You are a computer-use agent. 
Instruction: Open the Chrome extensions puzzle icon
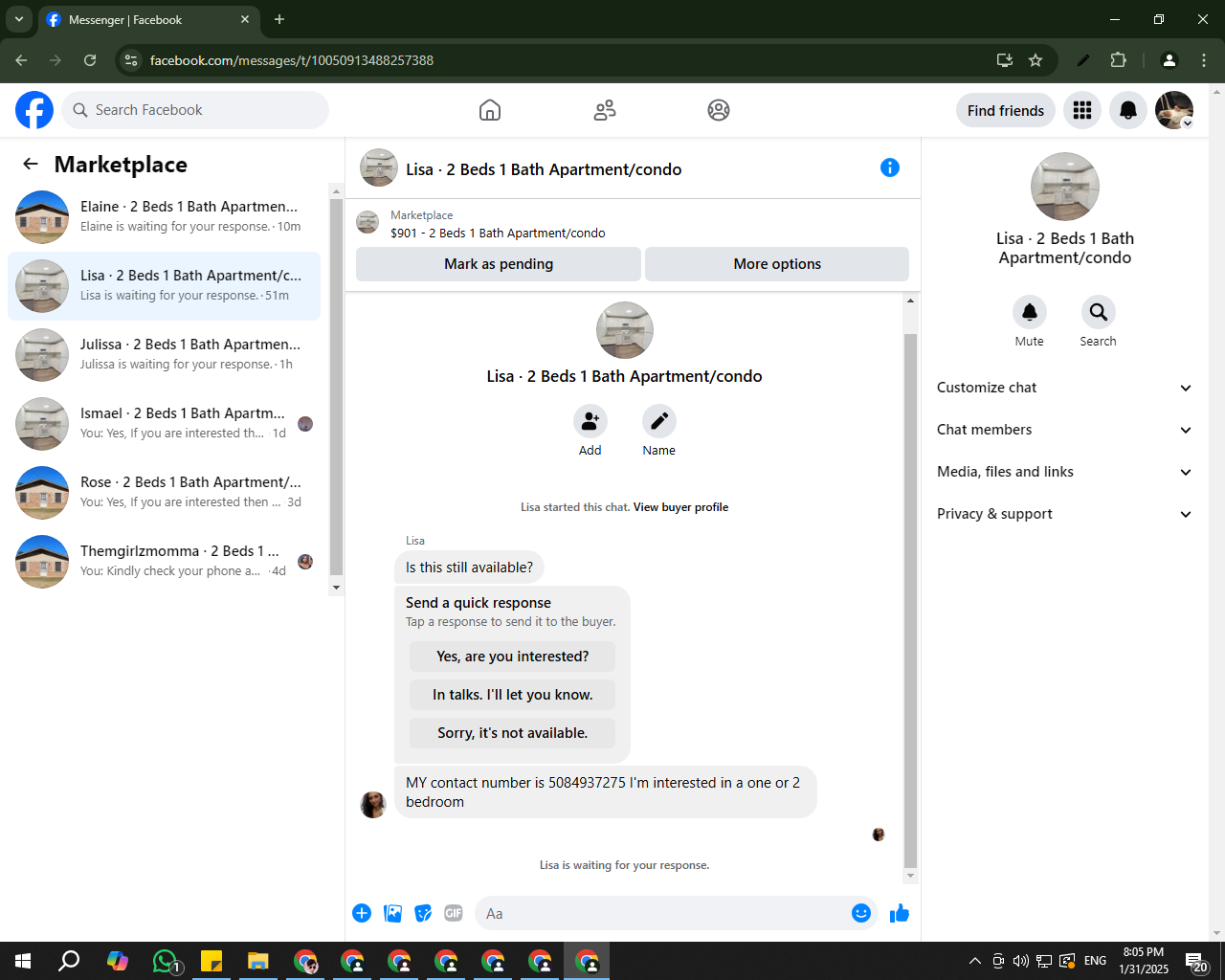pos(1118,60)
